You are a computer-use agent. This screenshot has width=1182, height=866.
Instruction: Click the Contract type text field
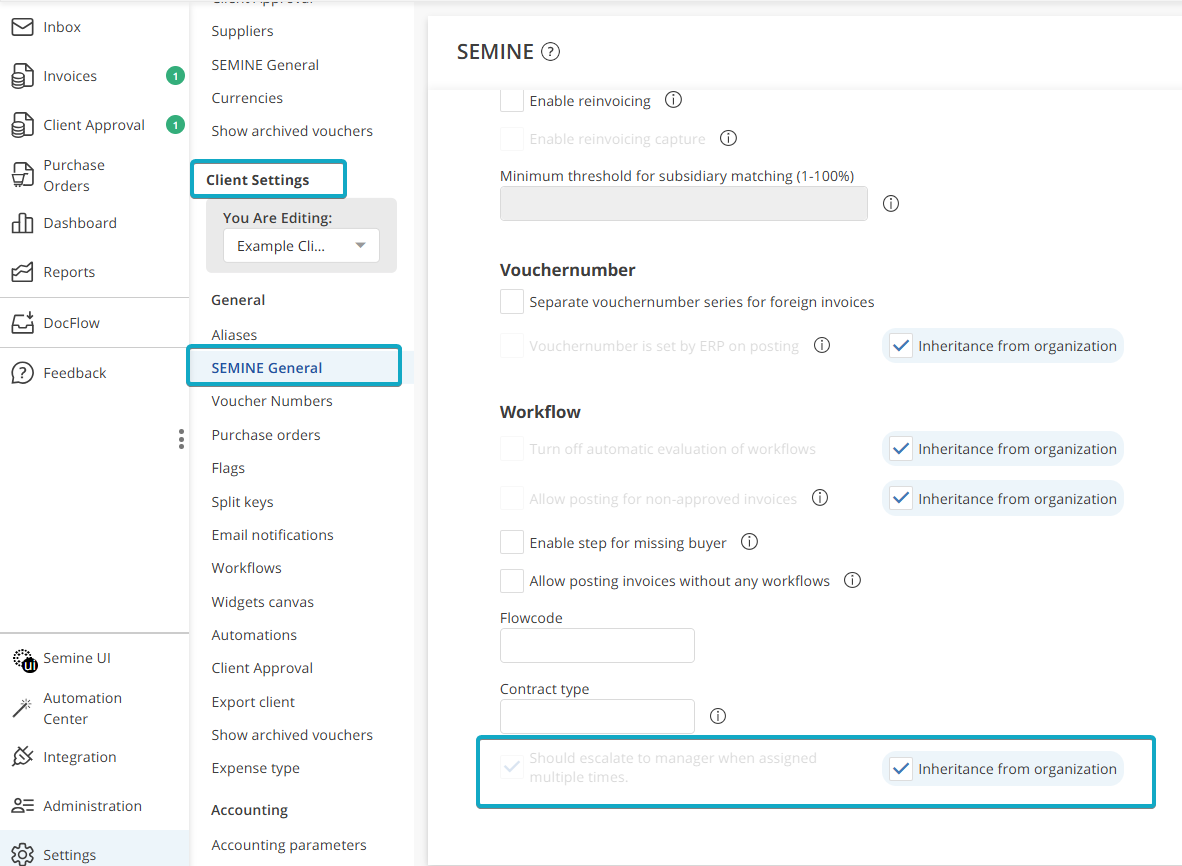pyautogui.click(x=597, y=716)
